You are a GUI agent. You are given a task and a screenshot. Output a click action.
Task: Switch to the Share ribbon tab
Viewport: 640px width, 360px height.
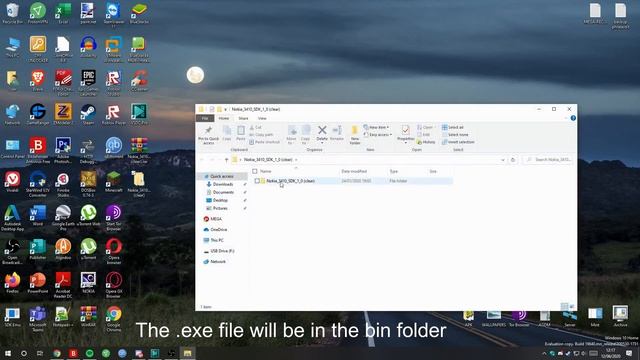point(243,118)
